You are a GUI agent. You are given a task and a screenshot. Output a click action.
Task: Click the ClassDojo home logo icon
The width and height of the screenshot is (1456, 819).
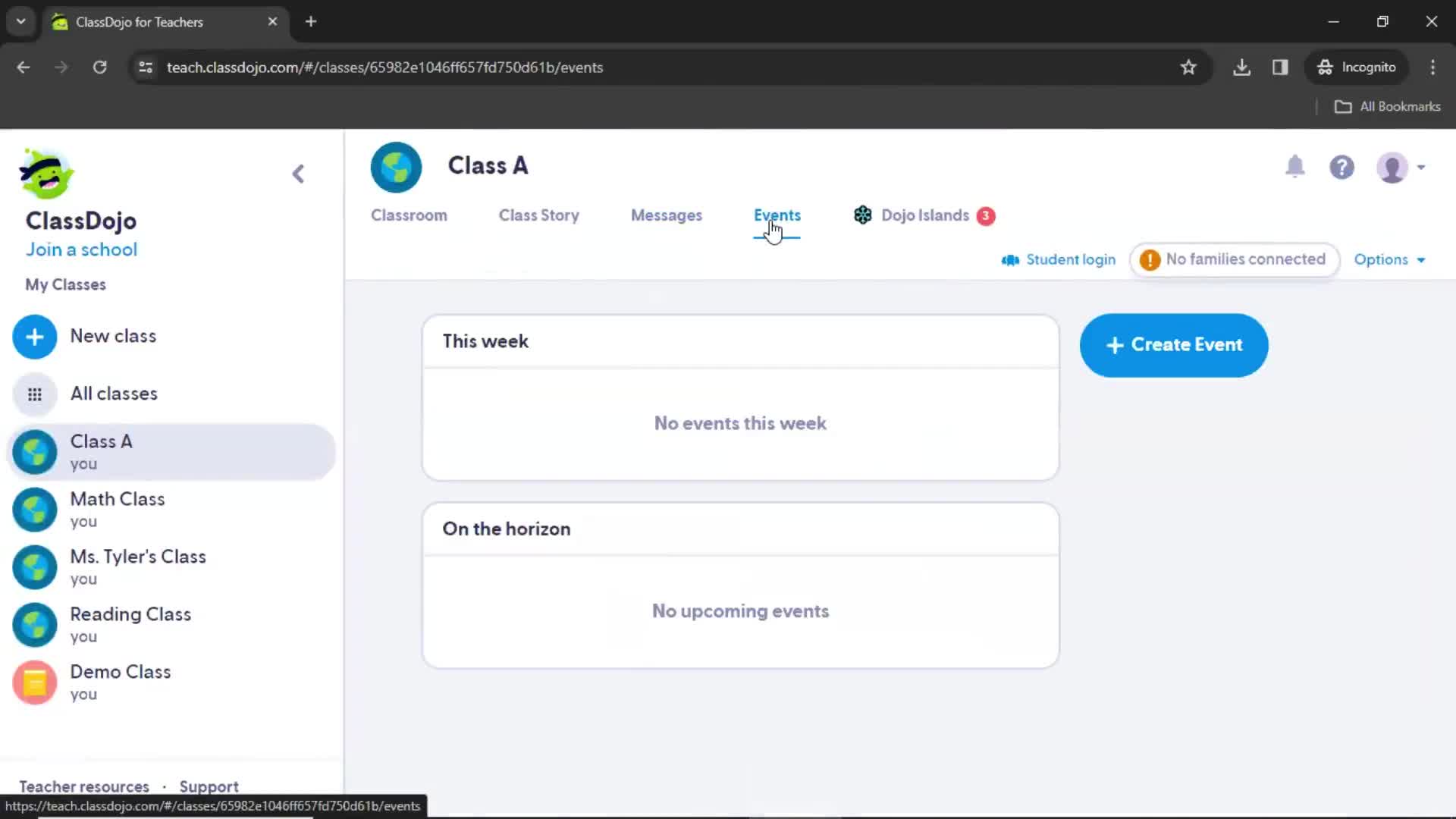click(x=45, y=174)
